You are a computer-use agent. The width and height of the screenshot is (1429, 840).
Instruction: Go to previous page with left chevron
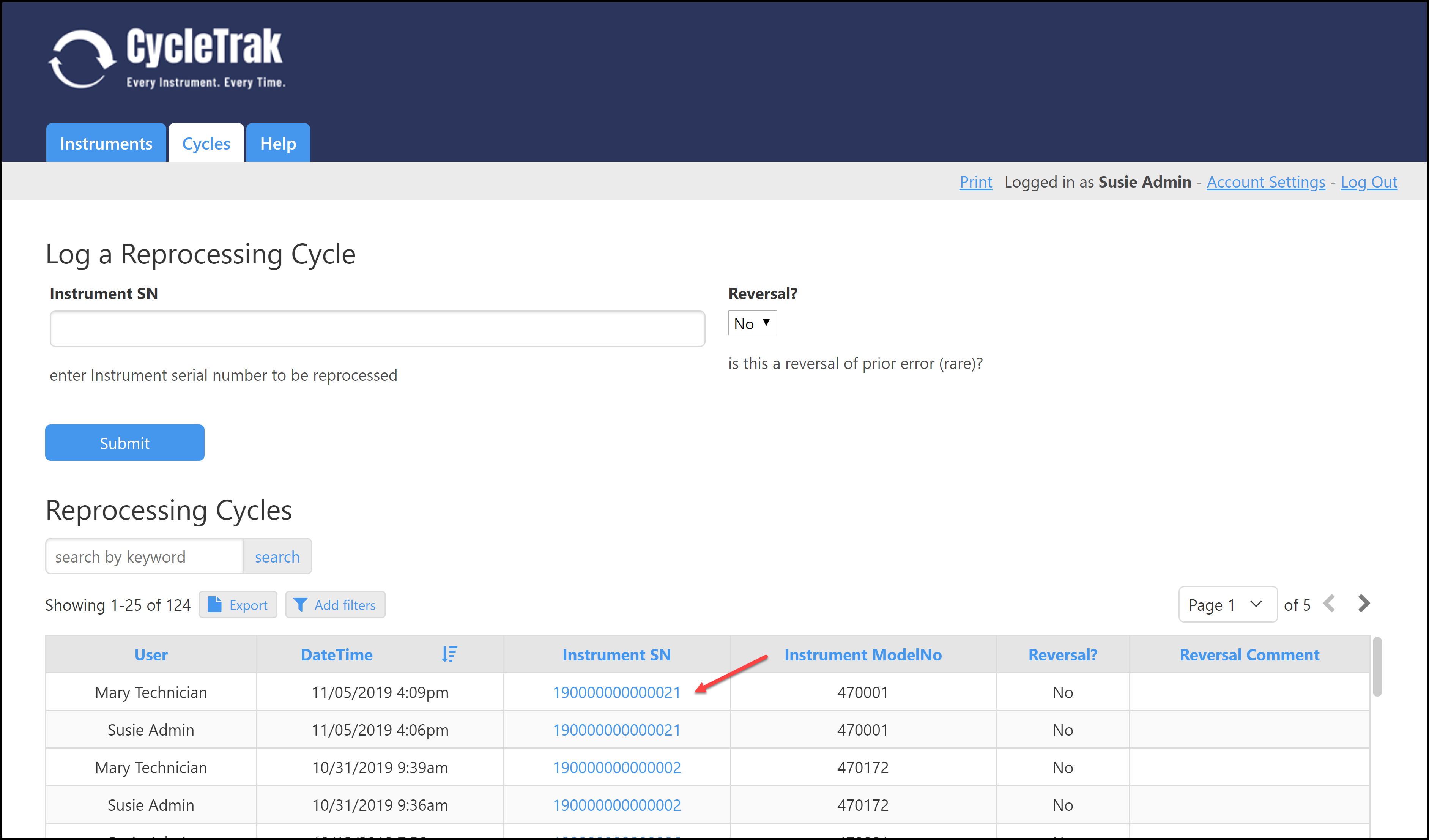pyautogui.click(x=1329, y=604)
